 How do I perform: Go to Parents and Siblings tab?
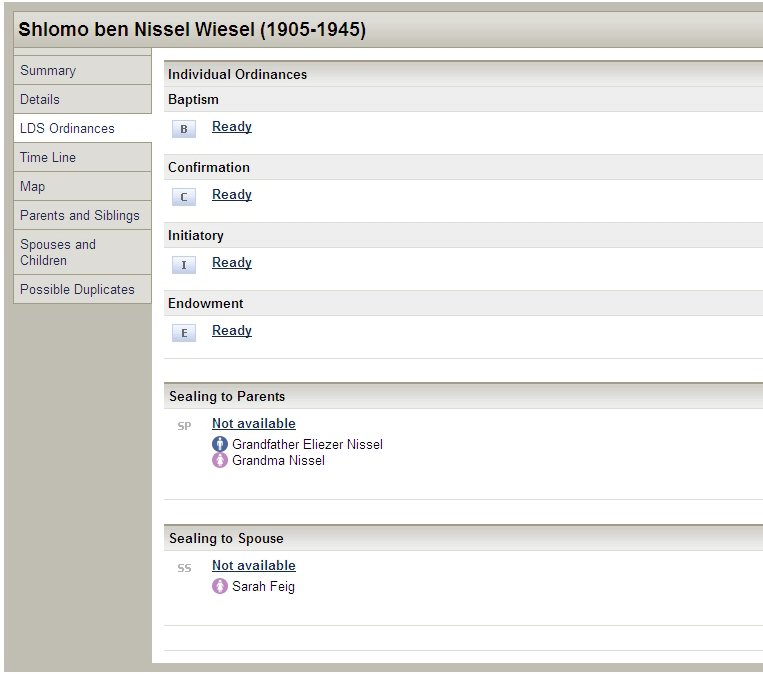click(80, 215)
